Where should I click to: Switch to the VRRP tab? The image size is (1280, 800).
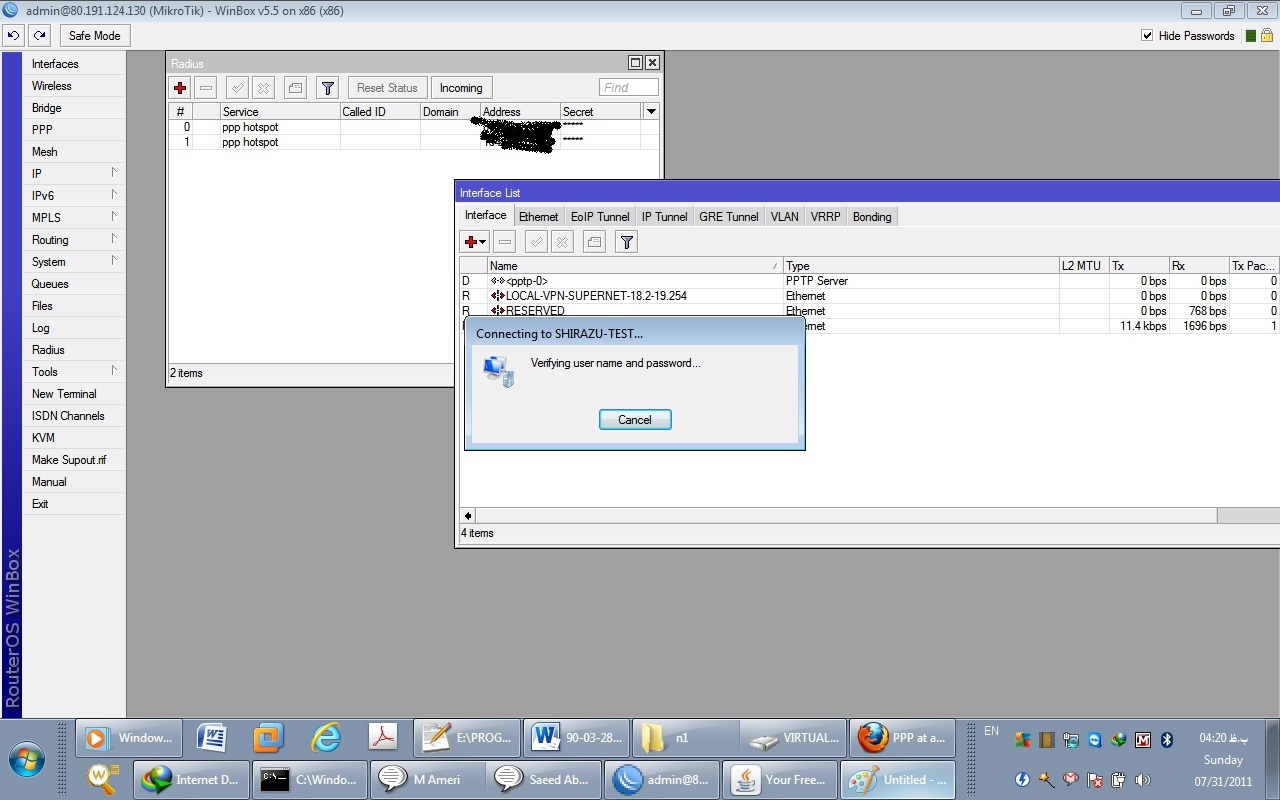[x=826, y=216]
